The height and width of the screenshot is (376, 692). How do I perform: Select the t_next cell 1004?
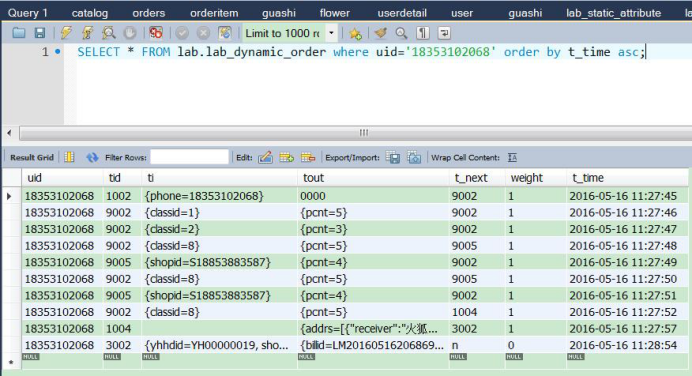[x=478, y=312]
